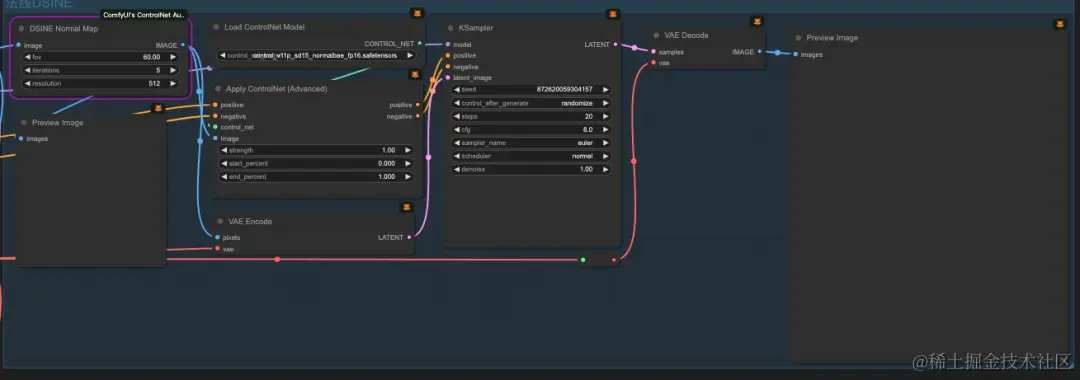
Task: Click the vae input port on VAE Encode
Action: coord(217,248)
